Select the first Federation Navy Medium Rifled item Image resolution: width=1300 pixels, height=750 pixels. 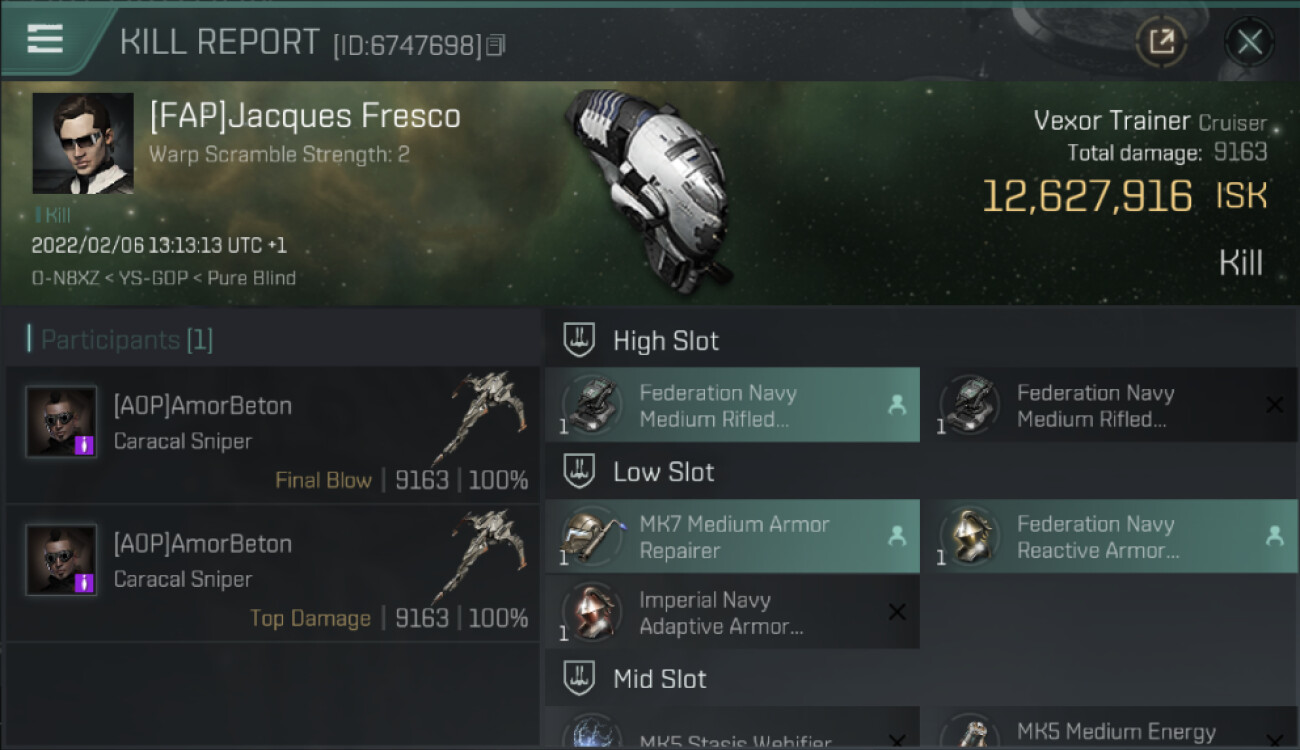tap(732, 405)
